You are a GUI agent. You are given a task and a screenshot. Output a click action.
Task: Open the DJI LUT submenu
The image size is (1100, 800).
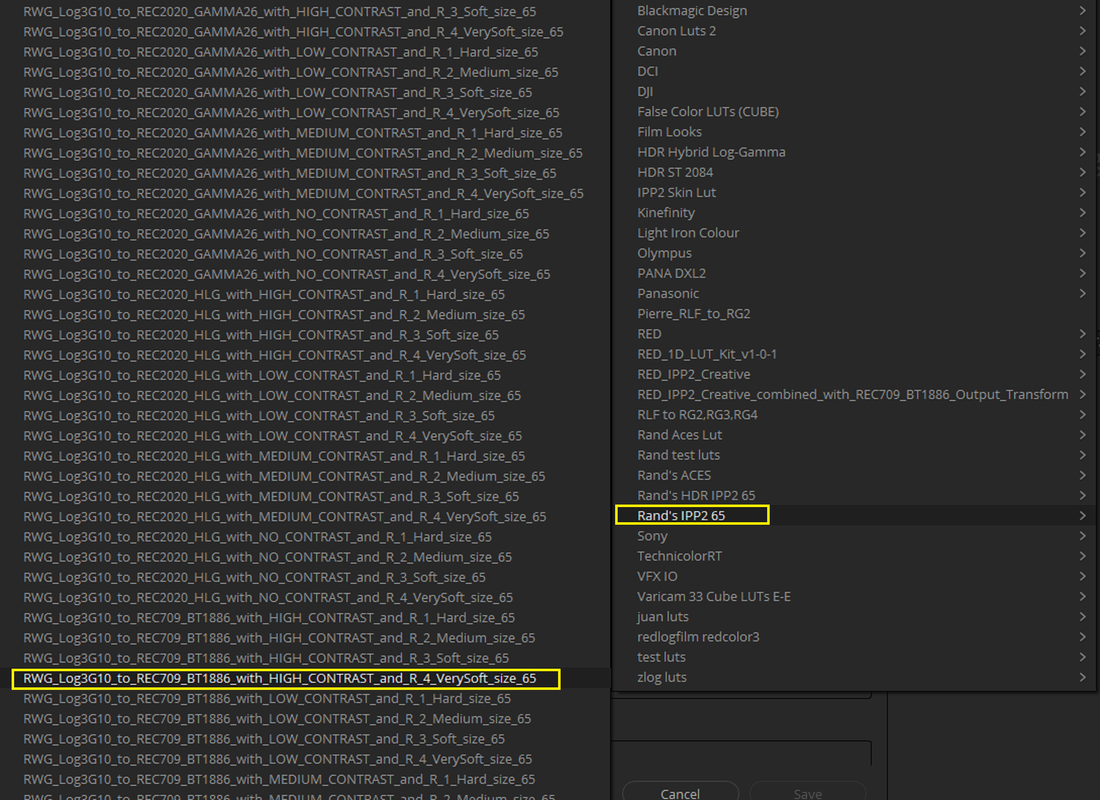coord(854,91)
